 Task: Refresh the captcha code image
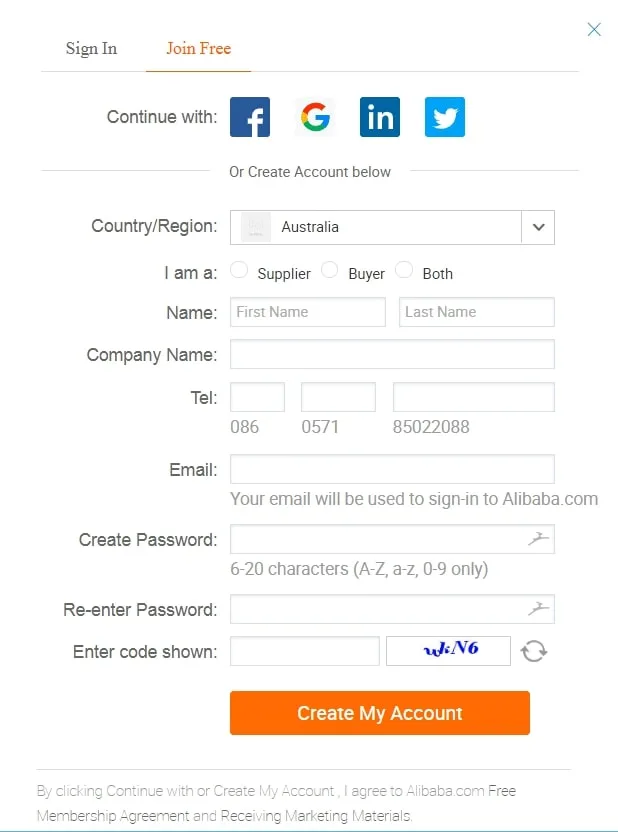click(534, 652)
